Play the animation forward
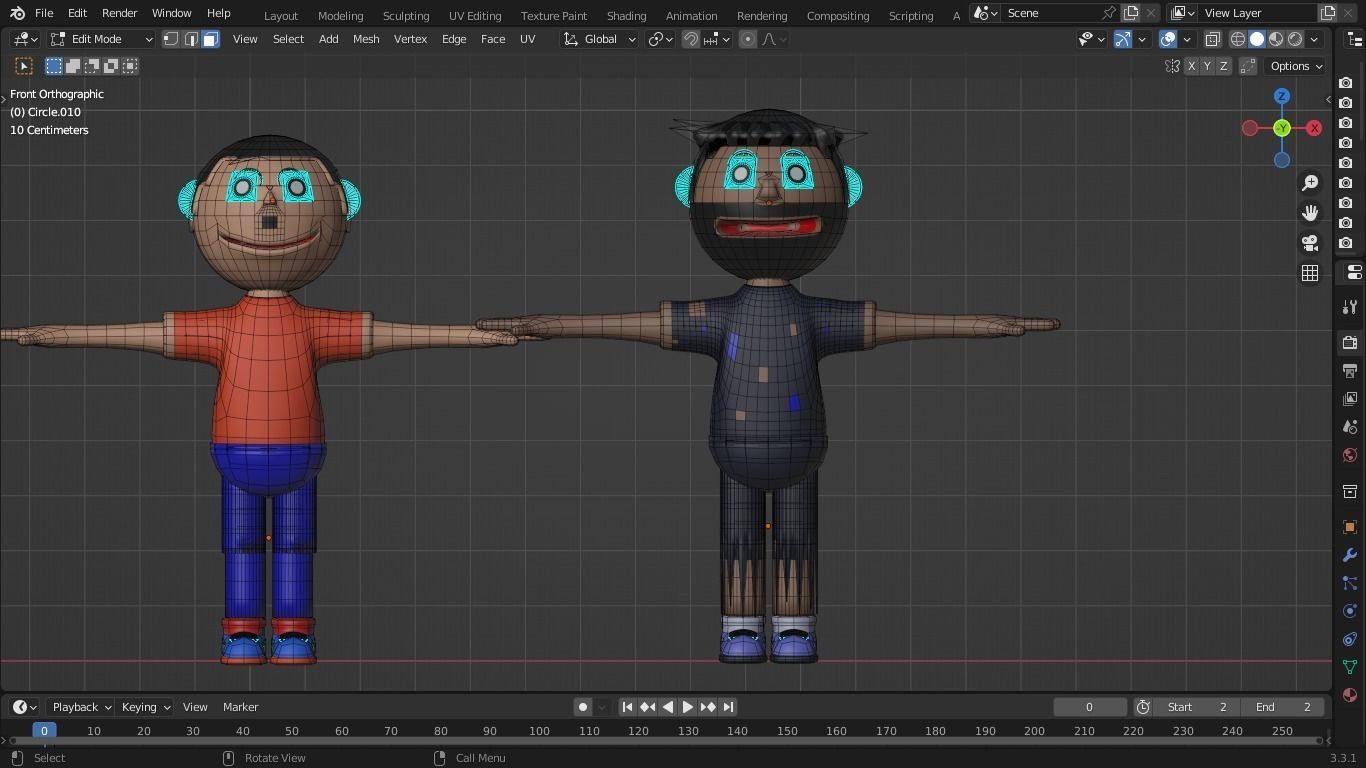The height and width of the screenshot is (768, 1366). 688,707
